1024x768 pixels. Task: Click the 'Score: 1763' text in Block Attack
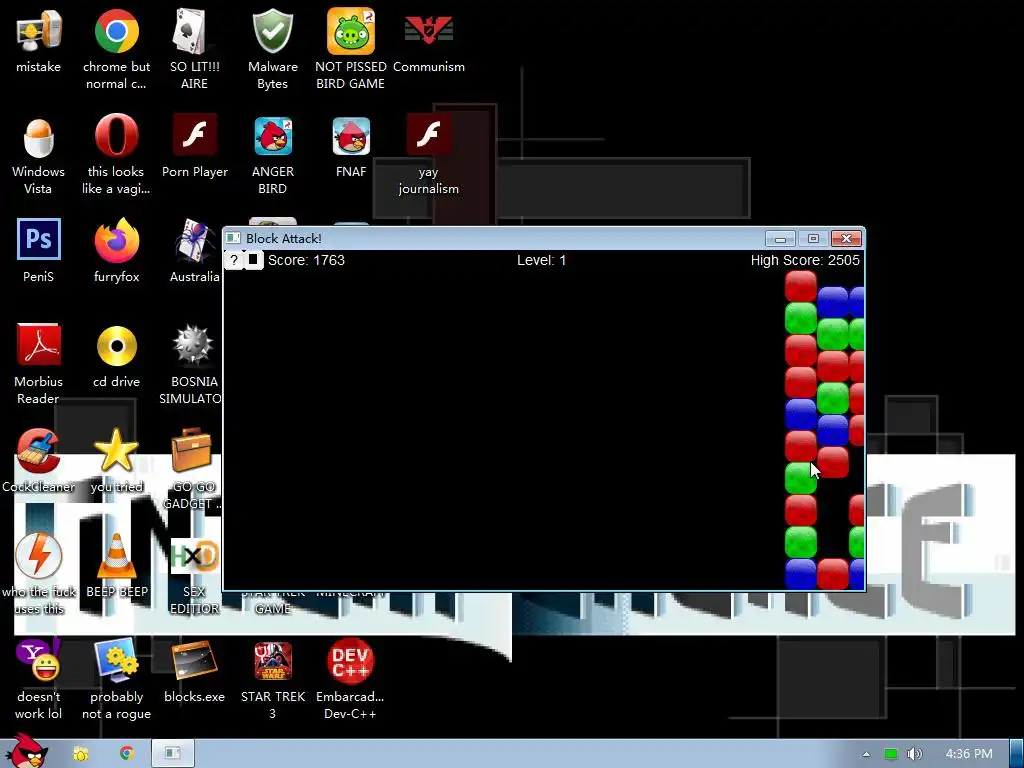(306, 260)
